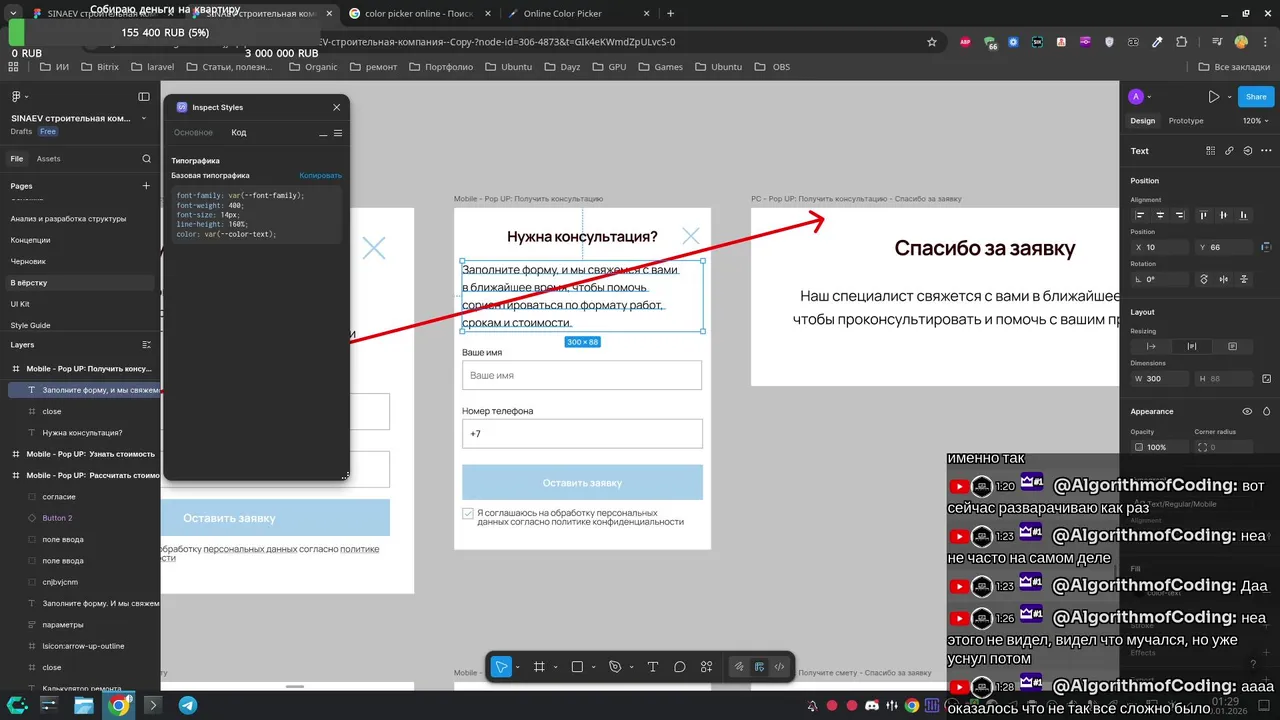
Task: Collapse all layers icon
Action: [146, 344]
